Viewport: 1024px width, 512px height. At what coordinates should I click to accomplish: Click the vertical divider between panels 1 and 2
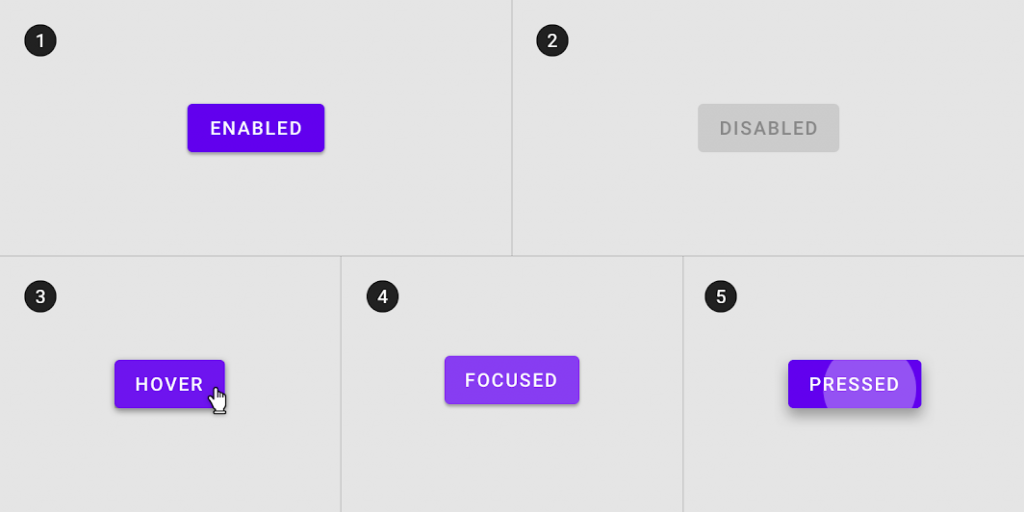(512, 128)
